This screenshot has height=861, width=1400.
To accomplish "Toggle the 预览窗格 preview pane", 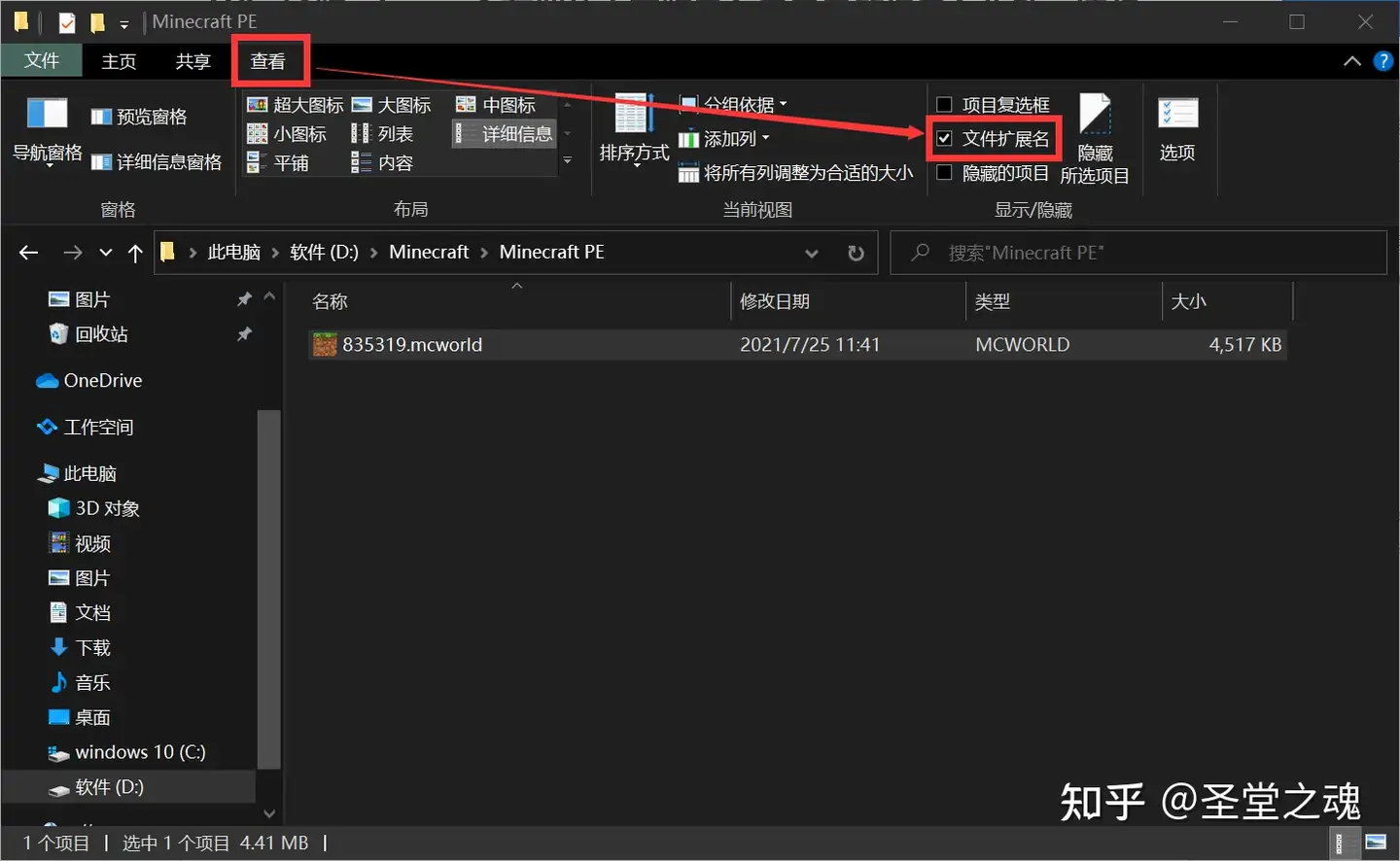I will pos(139,117).
